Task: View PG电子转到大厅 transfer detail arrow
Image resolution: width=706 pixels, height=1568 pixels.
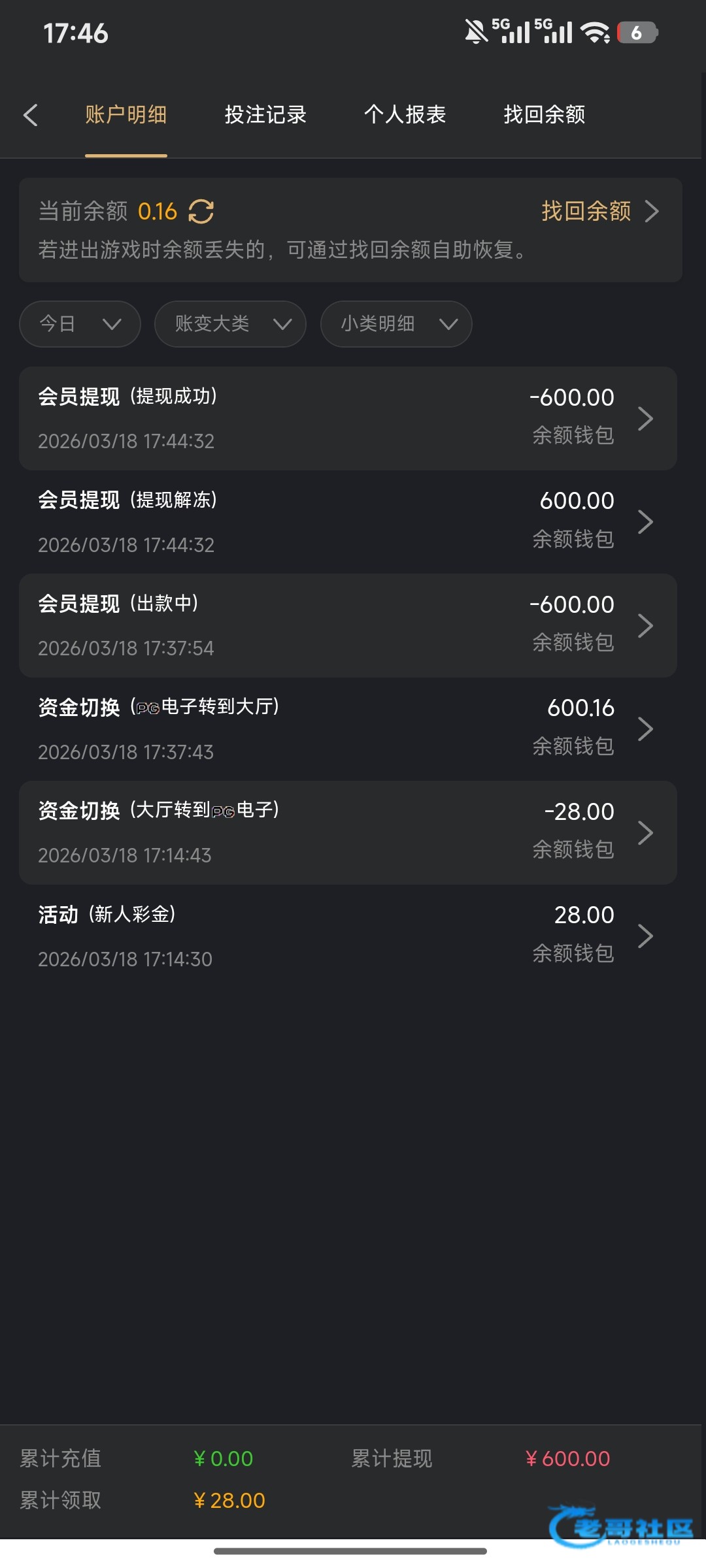Action: coord(645,729)
